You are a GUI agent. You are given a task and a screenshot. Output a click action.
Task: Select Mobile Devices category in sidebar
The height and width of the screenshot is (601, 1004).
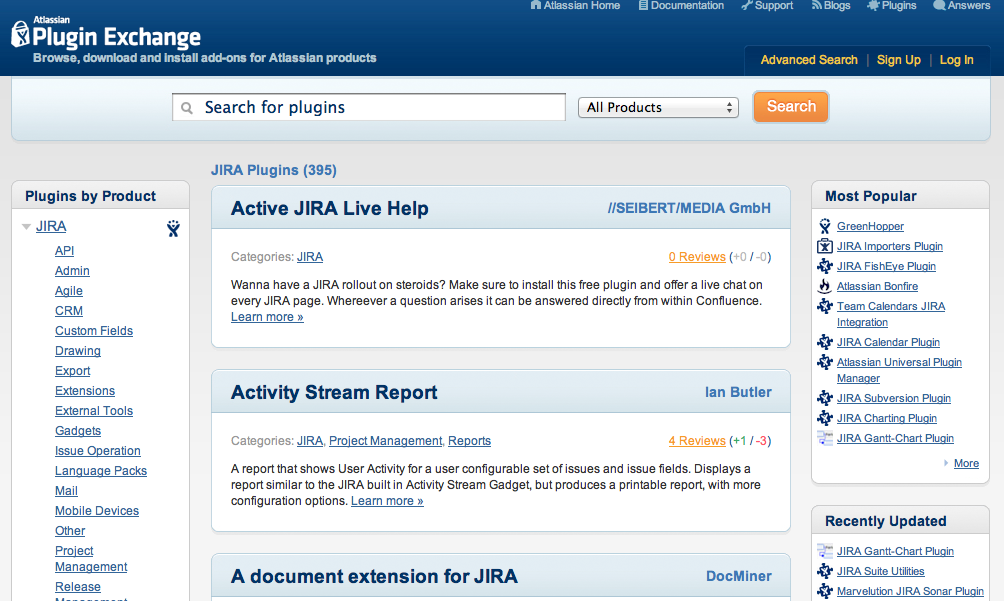click(x=97, y=511)
